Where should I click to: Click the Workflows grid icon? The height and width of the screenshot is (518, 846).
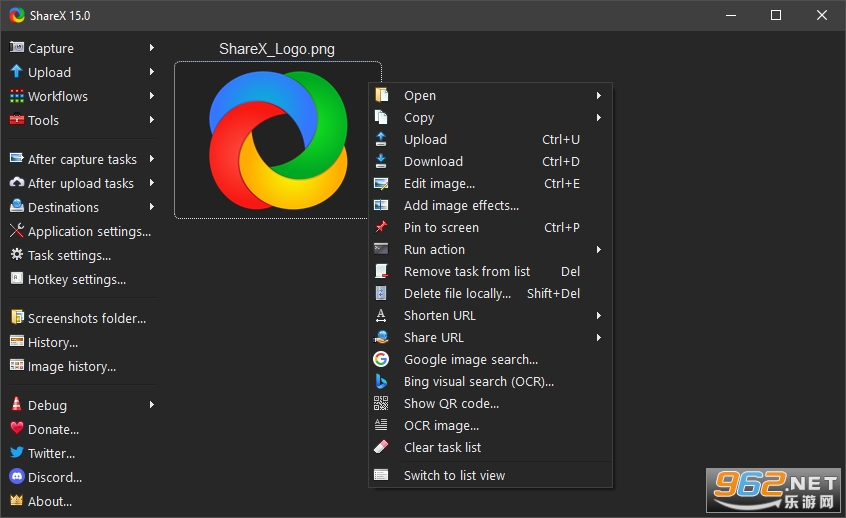pos(17,96)
